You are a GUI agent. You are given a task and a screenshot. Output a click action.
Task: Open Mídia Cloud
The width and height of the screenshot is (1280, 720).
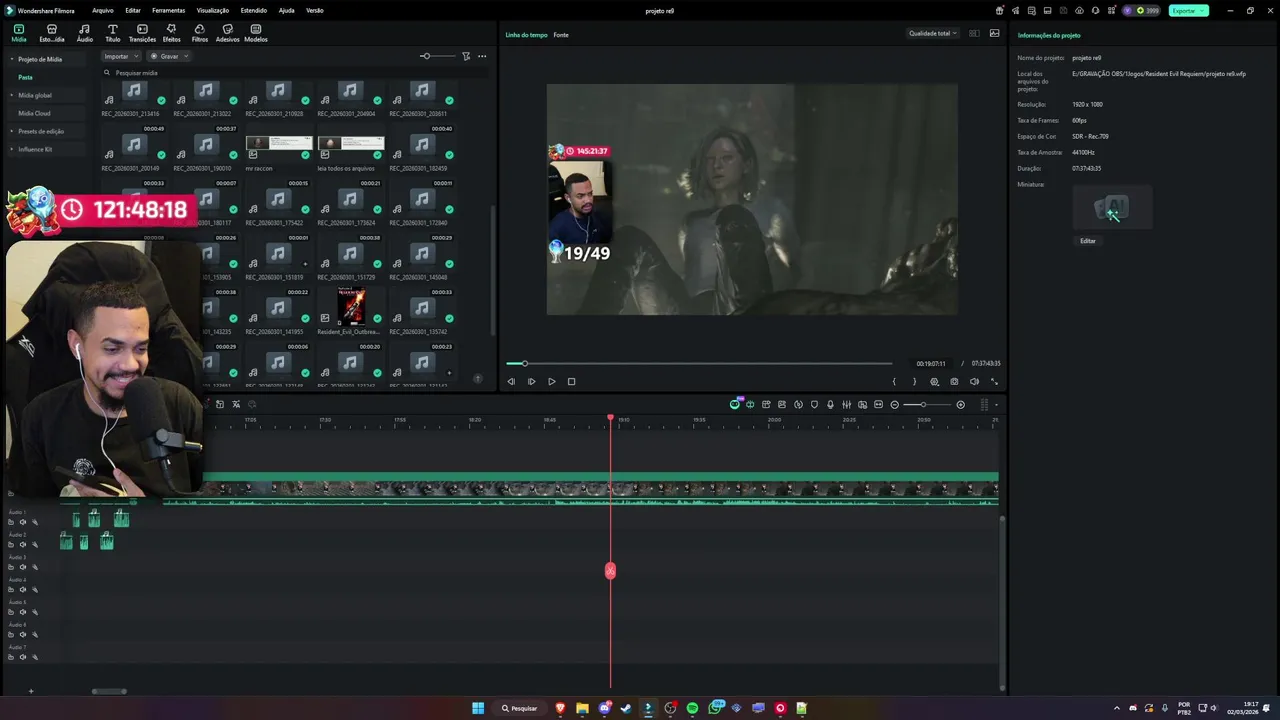pyautogui.click(x=34, y=113)
